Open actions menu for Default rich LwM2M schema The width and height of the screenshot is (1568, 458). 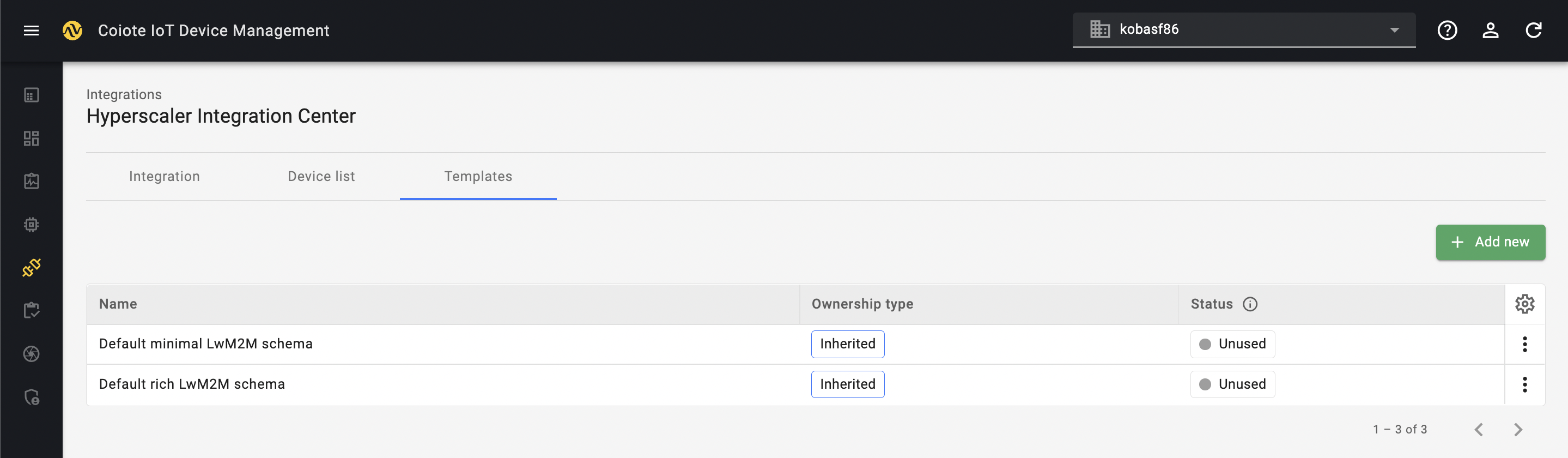coord(1524,384)
